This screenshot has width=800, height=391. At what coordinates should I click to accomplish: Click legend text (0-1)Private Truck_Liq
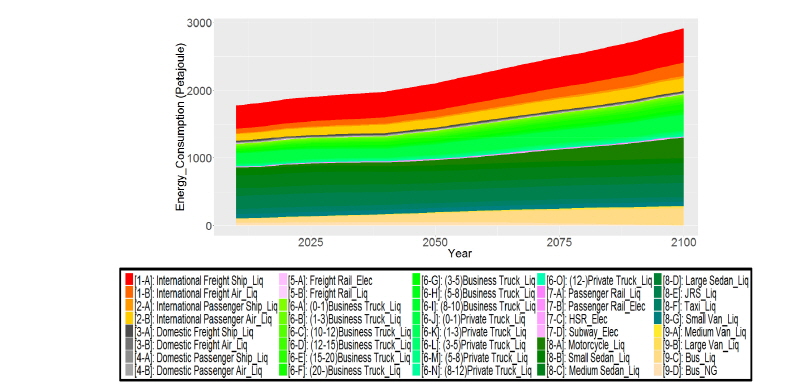pos(485,319)
